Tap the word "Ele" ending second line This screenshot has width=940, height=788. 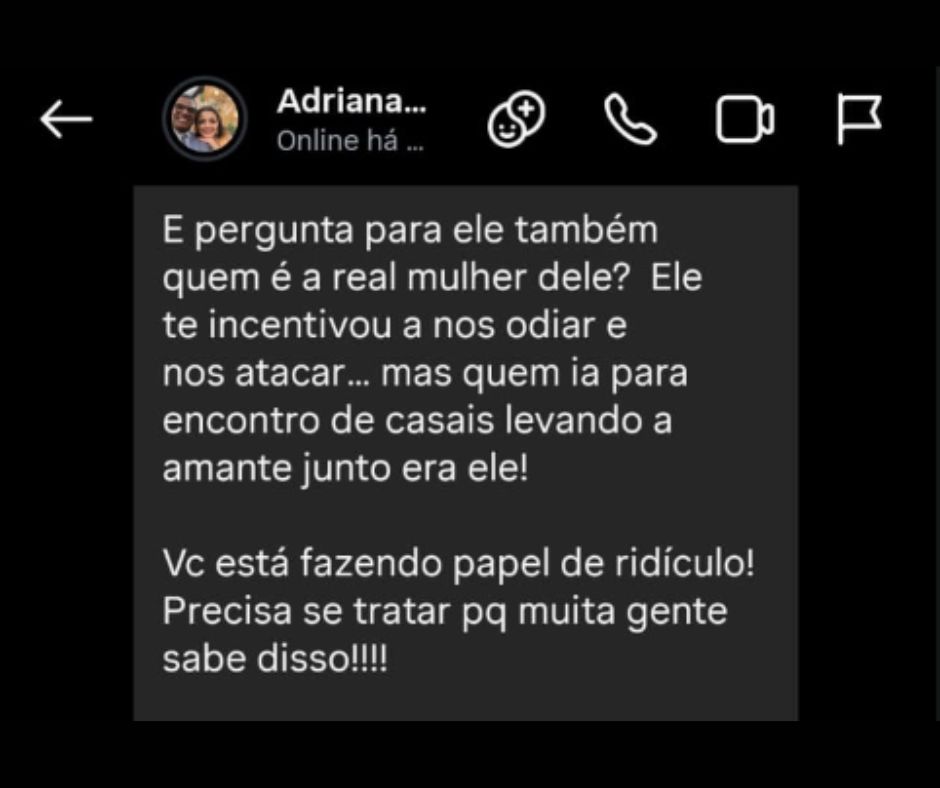[676, 278]
